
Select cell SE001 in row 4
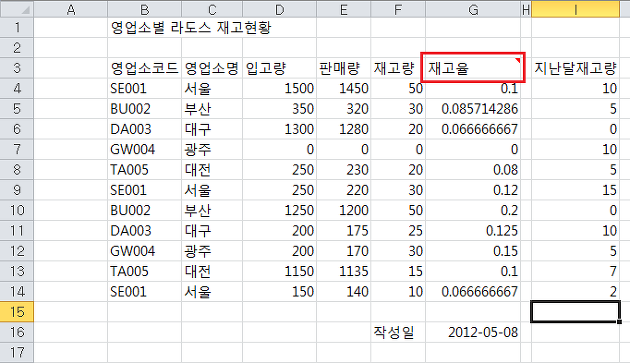145,88
